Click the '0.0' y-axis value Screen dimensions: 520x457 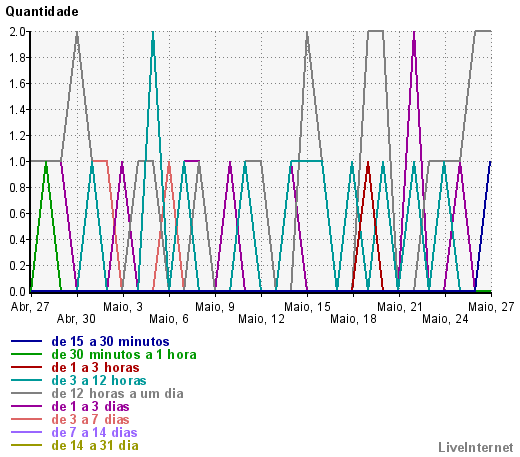coord(18,292)
